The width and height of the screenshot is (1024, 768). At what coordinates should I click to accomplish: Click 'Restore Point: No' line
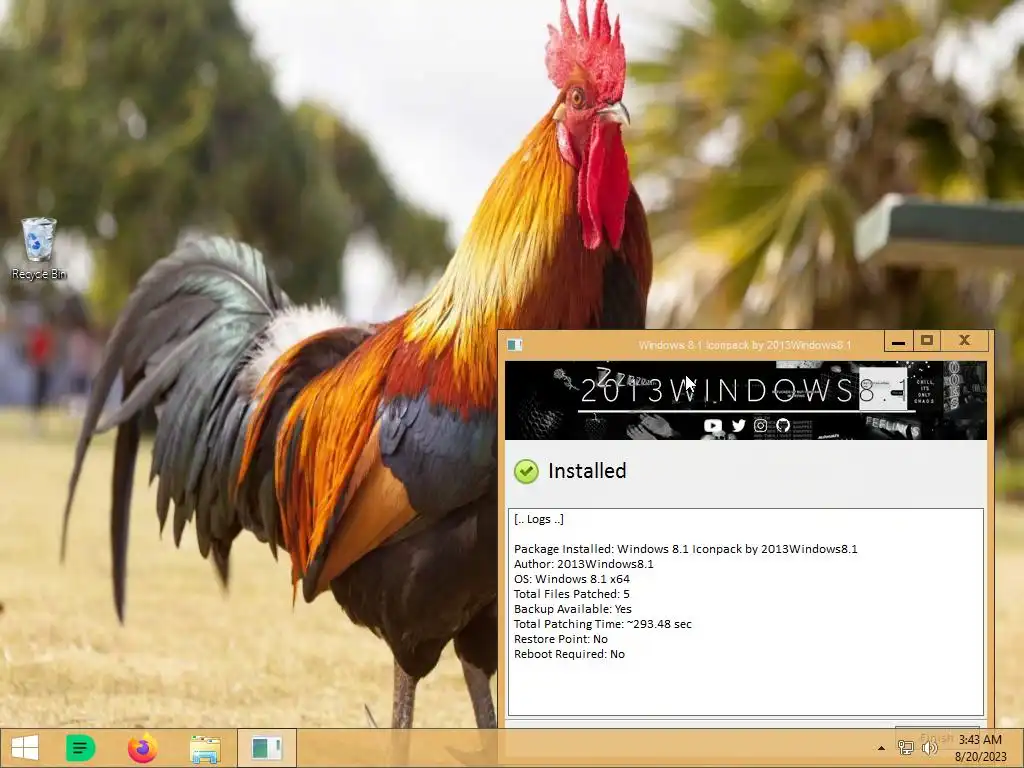coord(561,639)
